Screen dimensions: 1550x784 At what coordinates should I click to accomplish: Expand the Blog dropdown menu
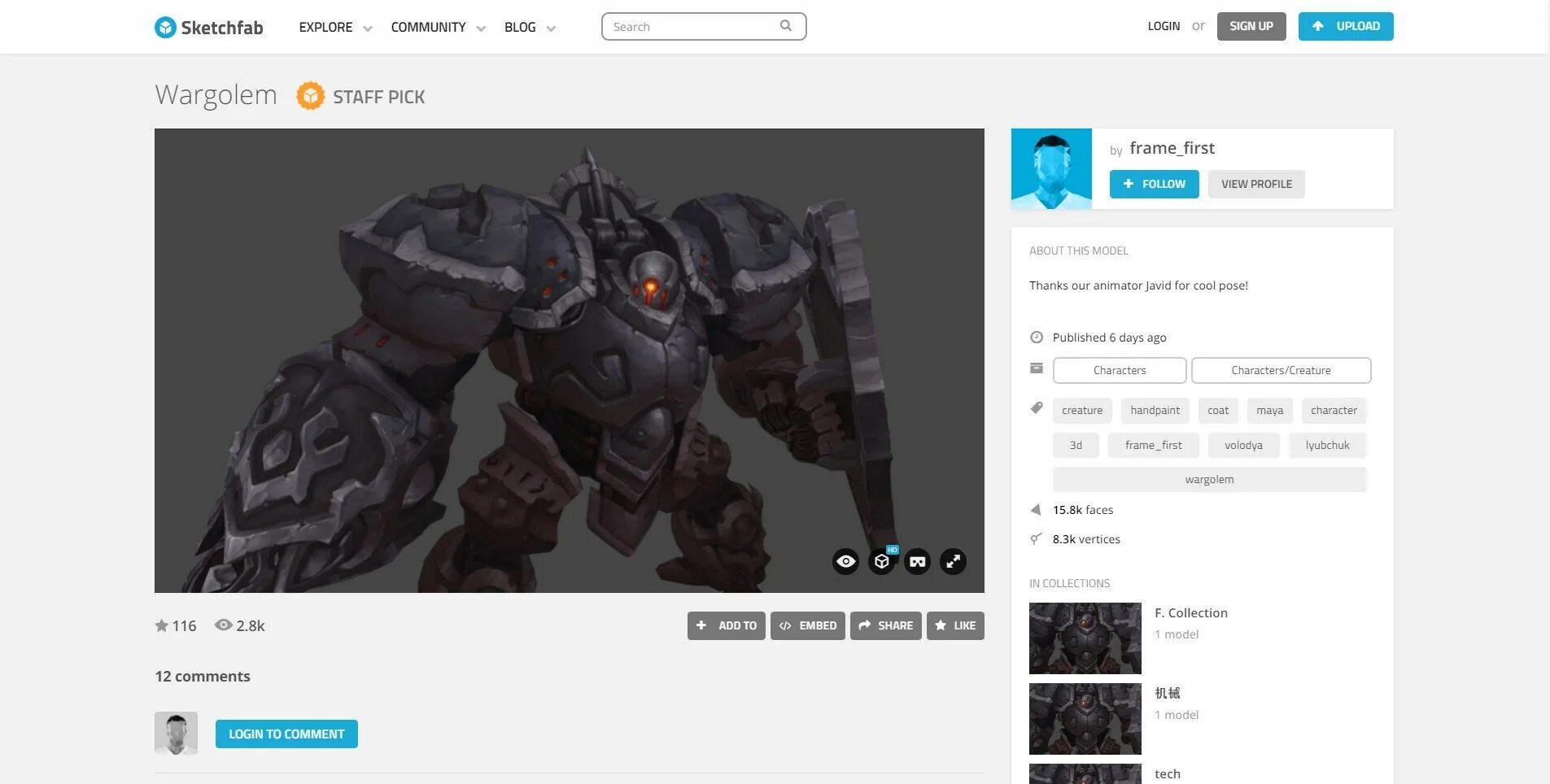551,28
